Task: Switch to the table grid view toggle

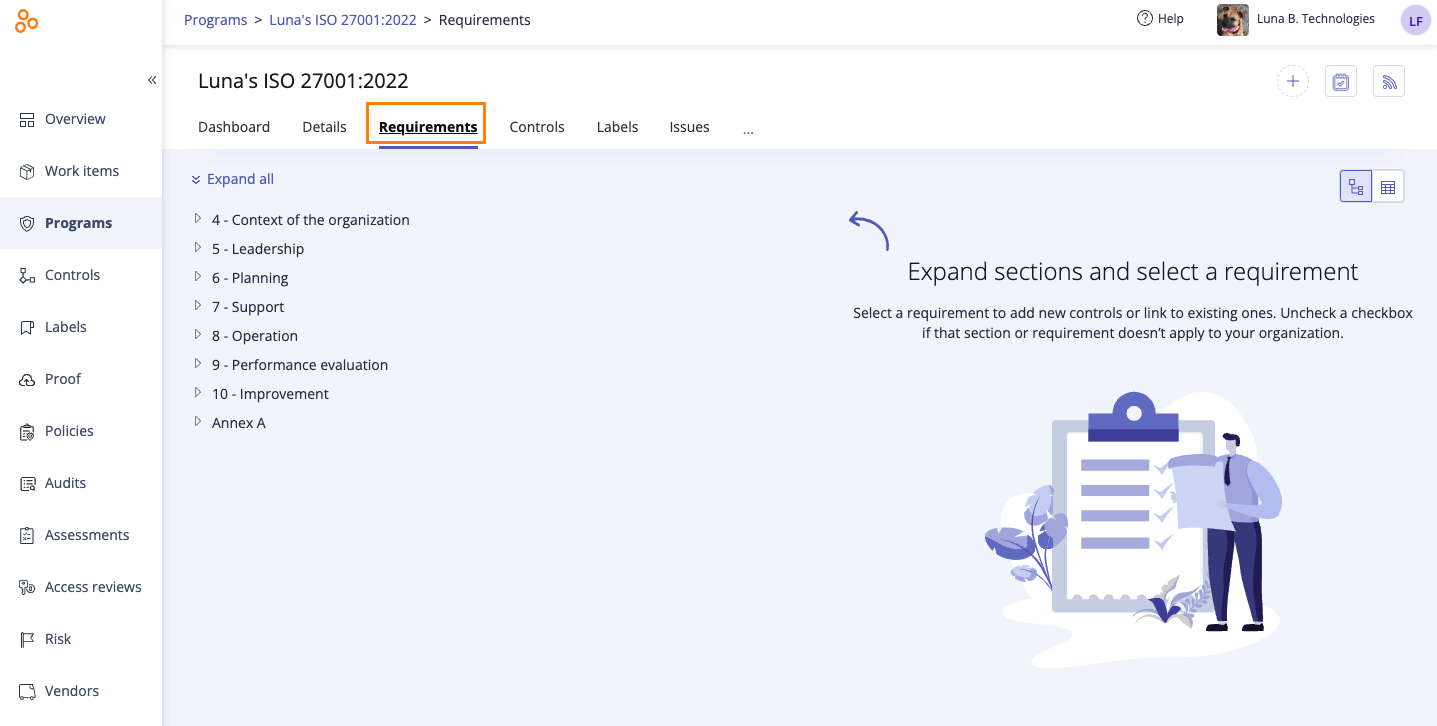Action: point(1388,186)
